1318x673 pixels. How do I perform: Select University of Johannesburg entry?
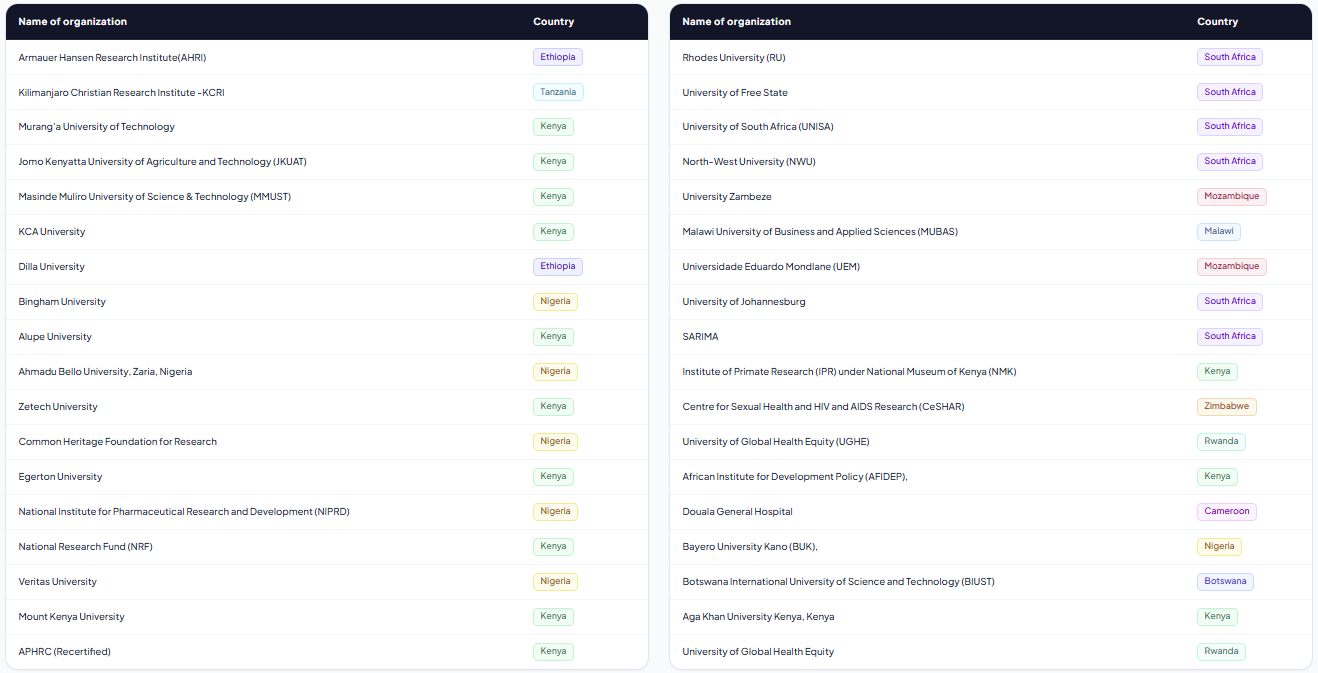[744, 302]
